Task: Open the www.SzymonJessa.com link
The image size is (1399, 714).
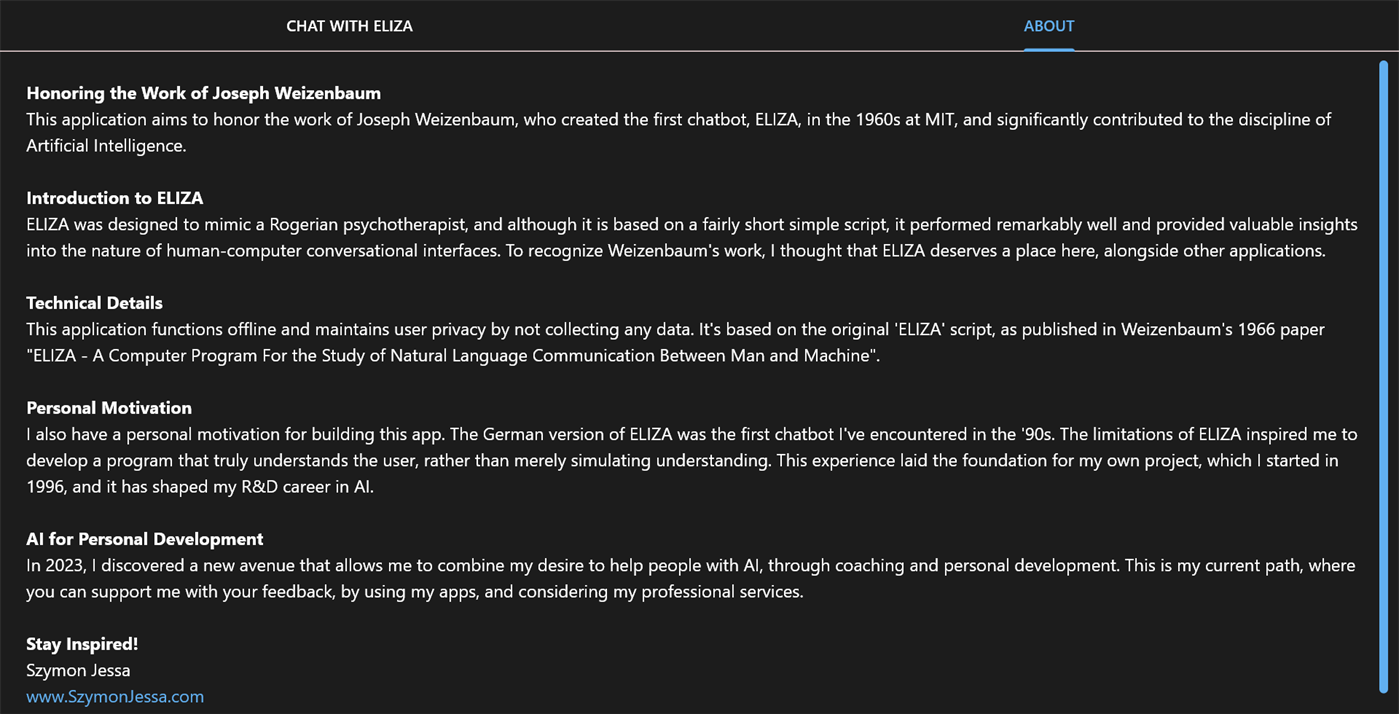Action: click(x=115, y=697)
